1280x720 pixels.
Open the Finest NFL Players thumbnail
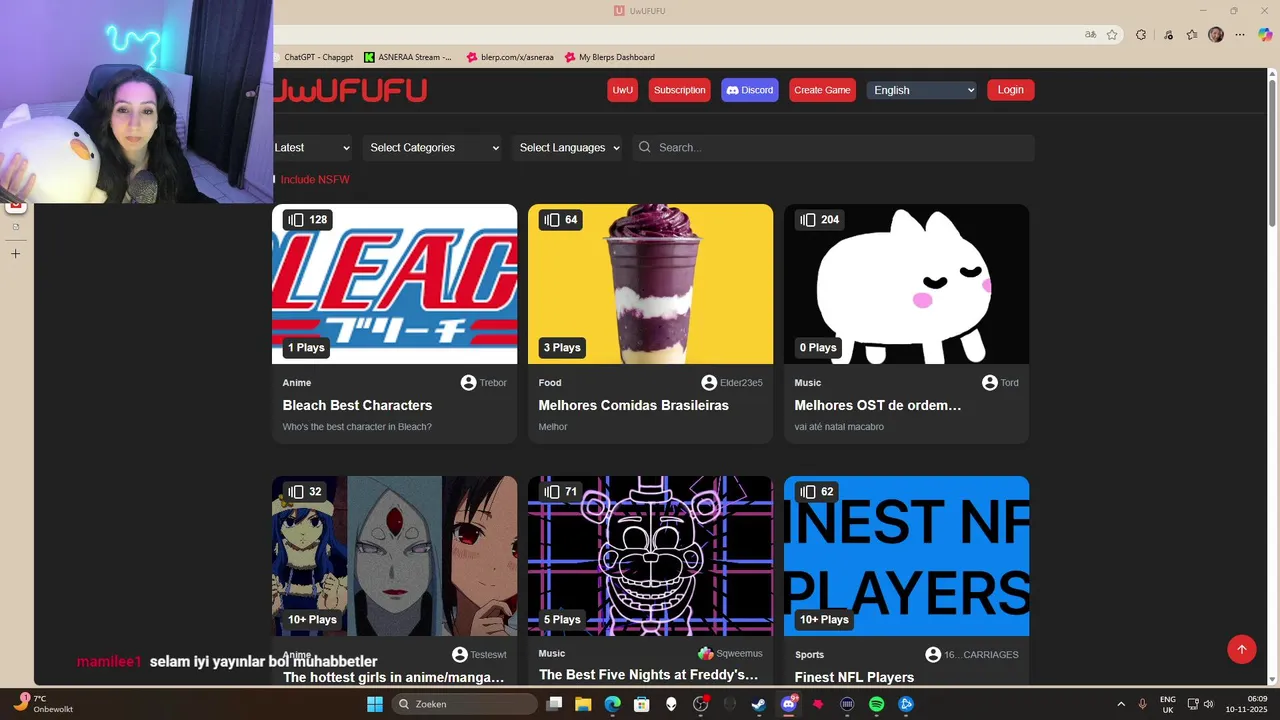point(907,556)
